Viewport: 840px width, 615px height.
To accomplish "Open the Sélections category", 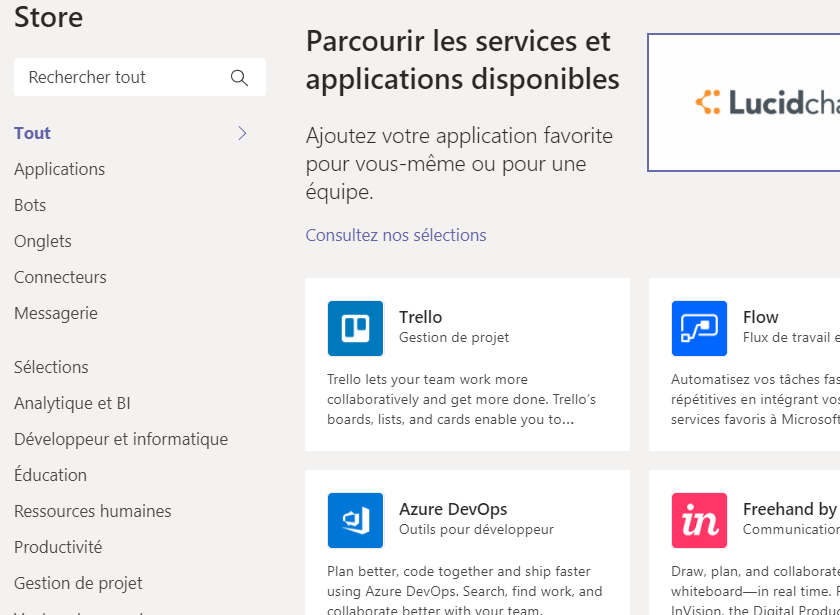I will 51,367.
